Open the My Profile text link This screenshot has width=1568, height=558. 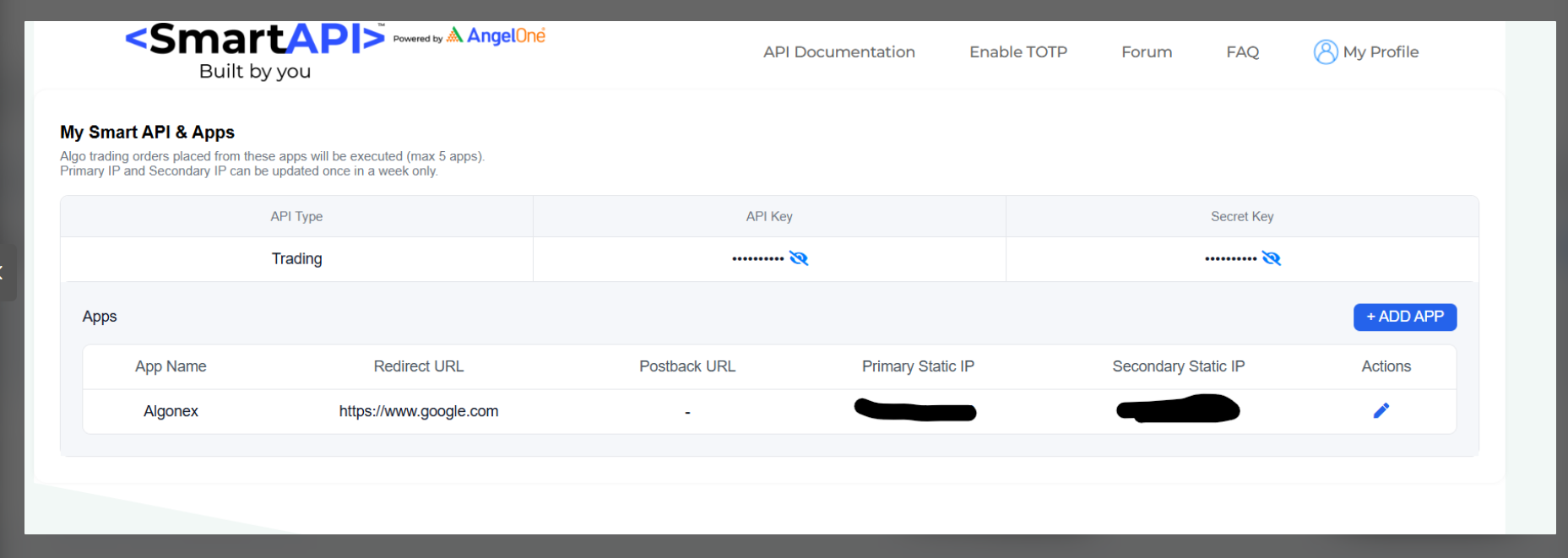pyautogui.click(x=1381, y=52)
